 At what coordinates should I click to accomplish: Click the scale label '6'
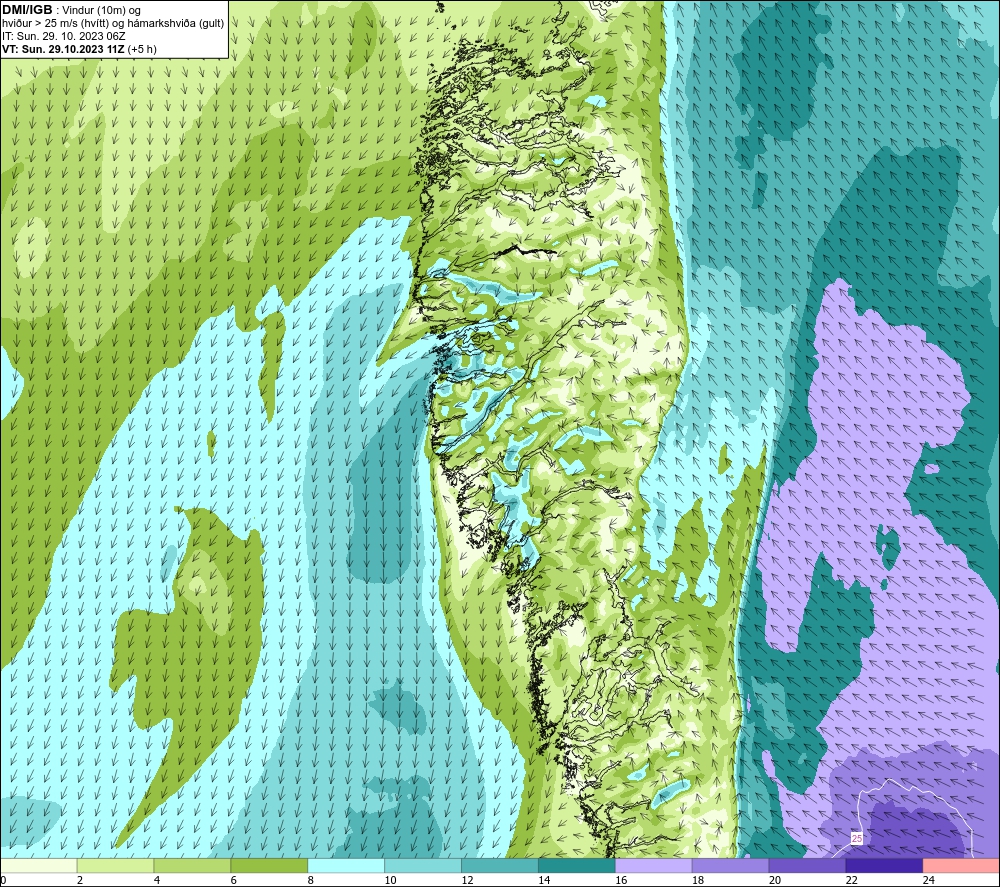pyautogui.click(x=233, y=880)
